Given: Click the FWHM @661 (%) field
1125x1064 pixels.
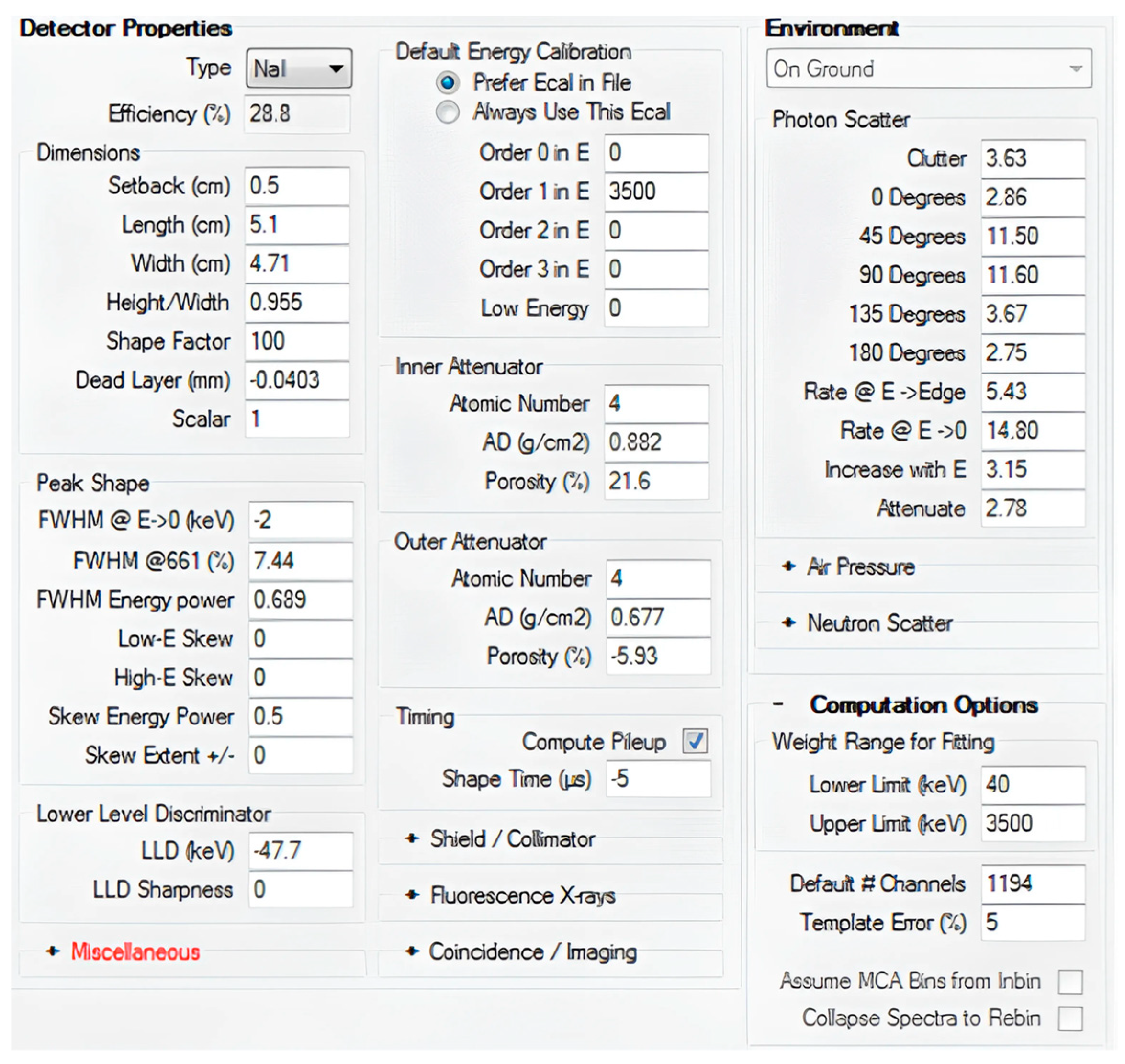Looking at the screenshot, I should pyautogui.click(x=300, y=561).
